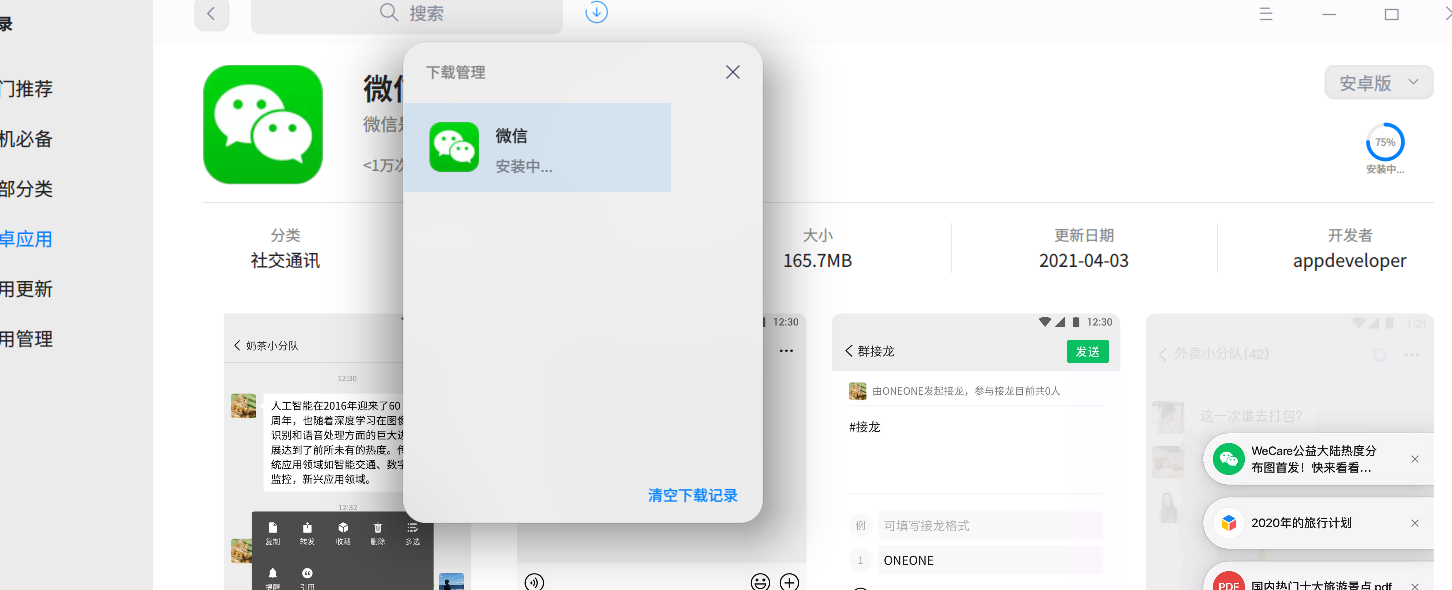Image resolution: width=1452 pixels, height=590 pixels.
Task: Select the 微信 download entry
Action: click(x=537, y=147)
